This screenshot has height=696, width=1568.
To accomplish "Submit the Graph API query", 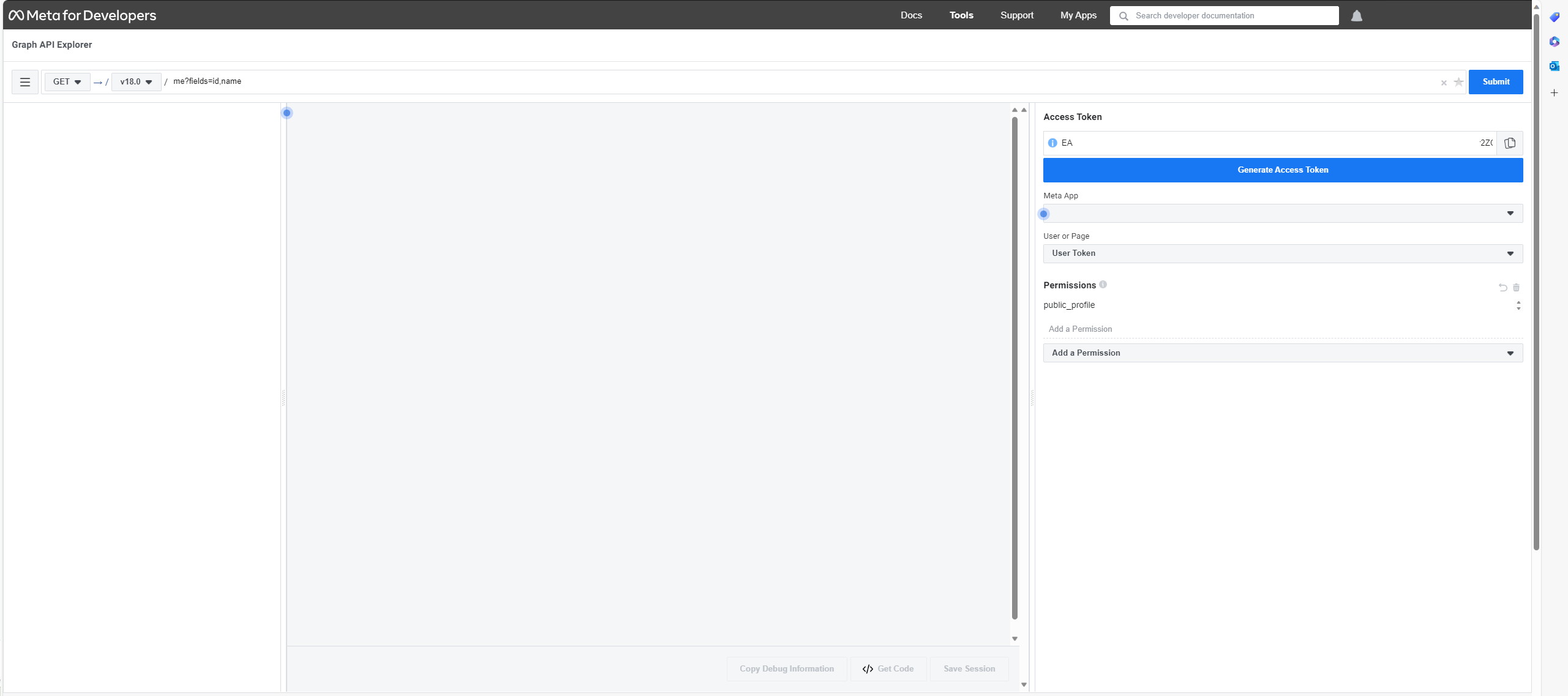I will [1495, 82].
